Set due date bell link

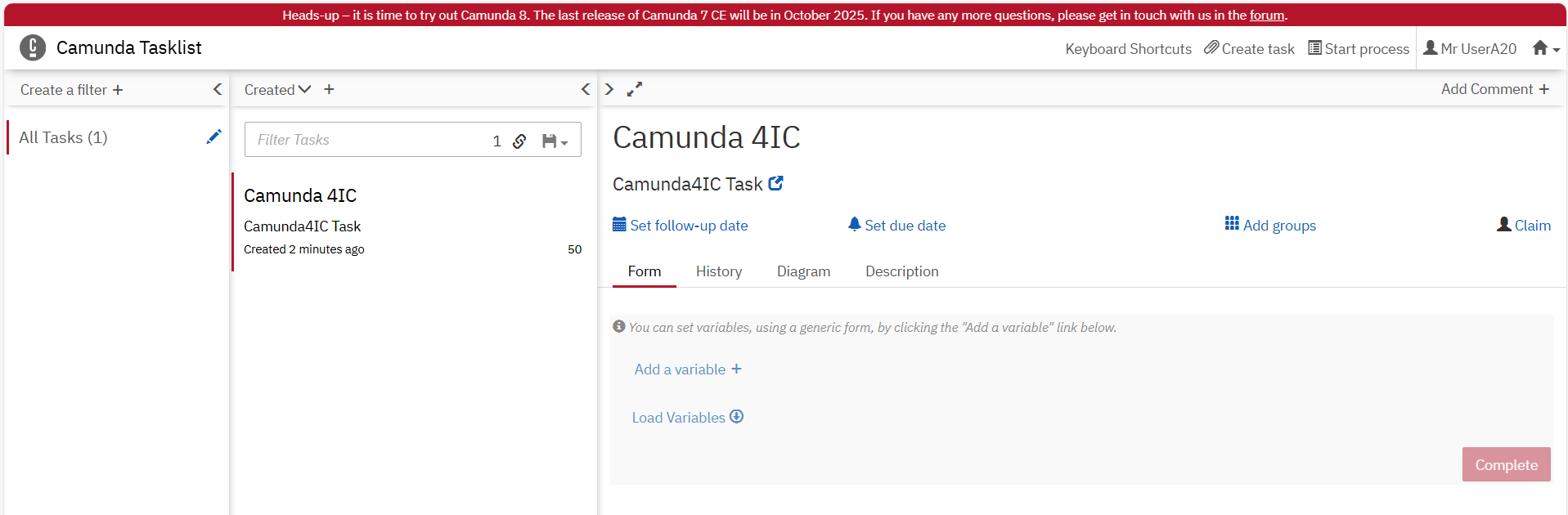[896, 226]
